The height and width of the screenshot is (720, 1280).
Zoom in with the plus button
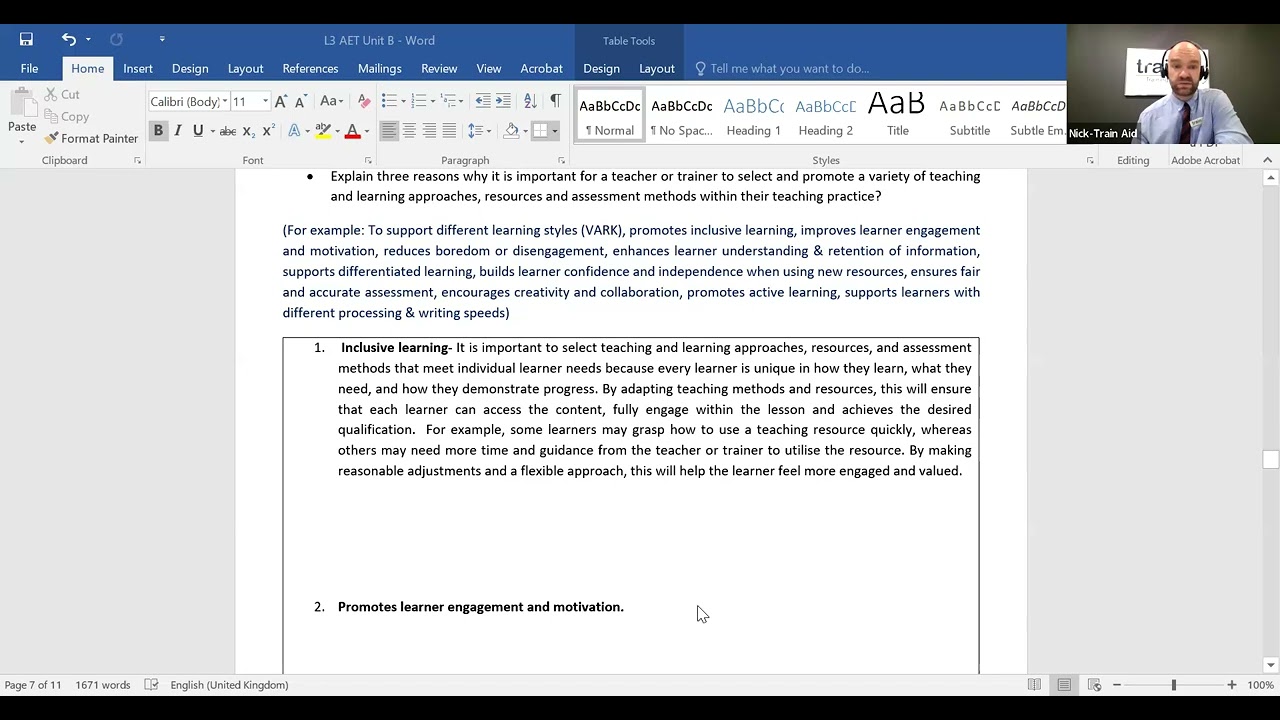click(x=1232, y=685)
